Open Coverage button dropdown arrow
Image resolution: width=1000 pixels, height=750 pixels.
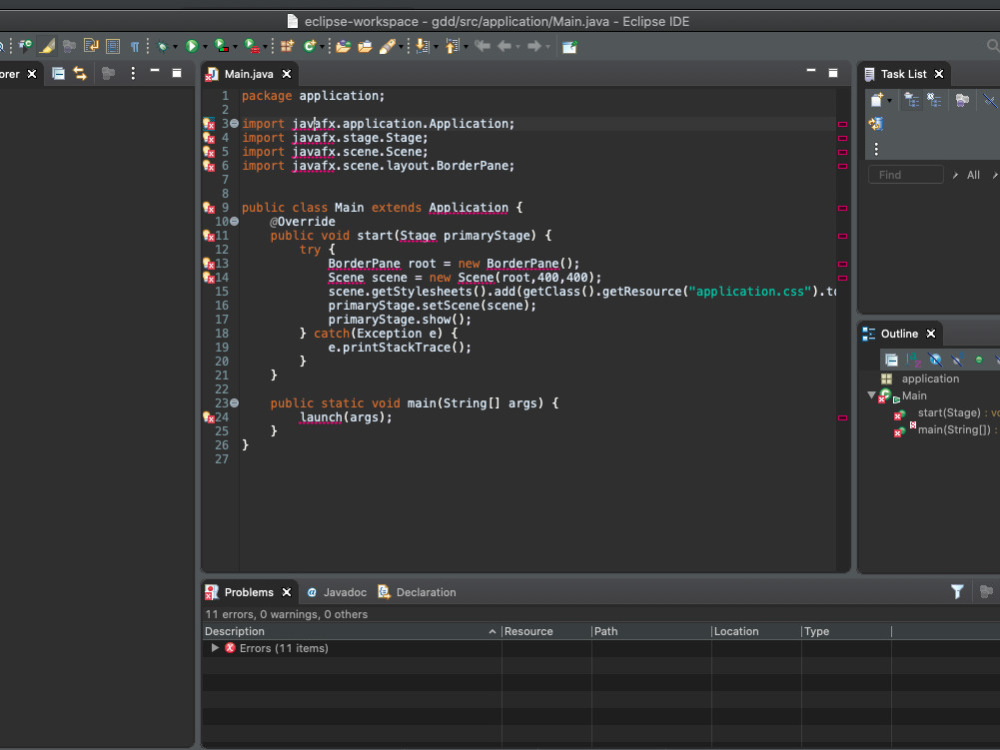coord(235,47)
